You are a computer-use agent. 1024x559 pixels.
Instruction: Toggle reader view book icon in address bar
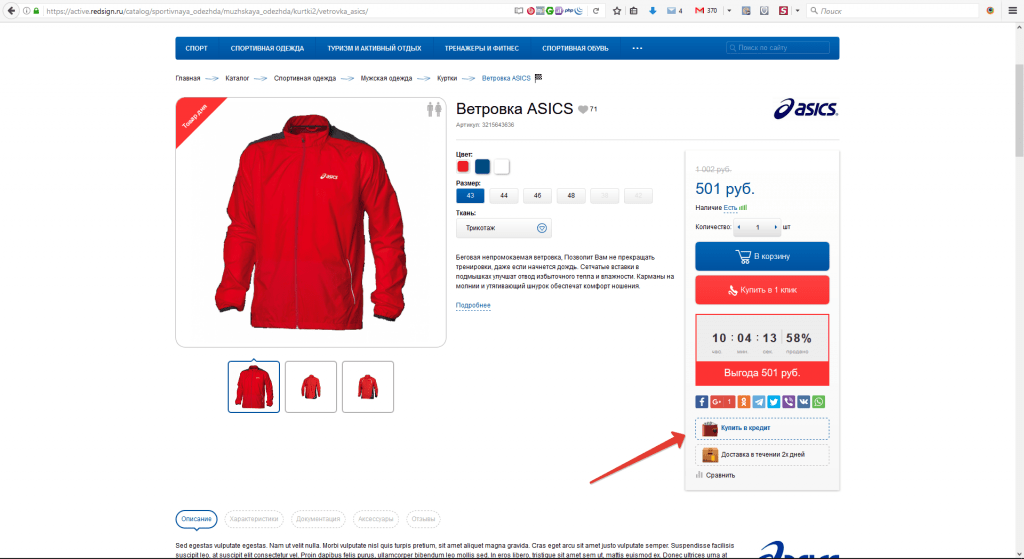click(519, 10)
